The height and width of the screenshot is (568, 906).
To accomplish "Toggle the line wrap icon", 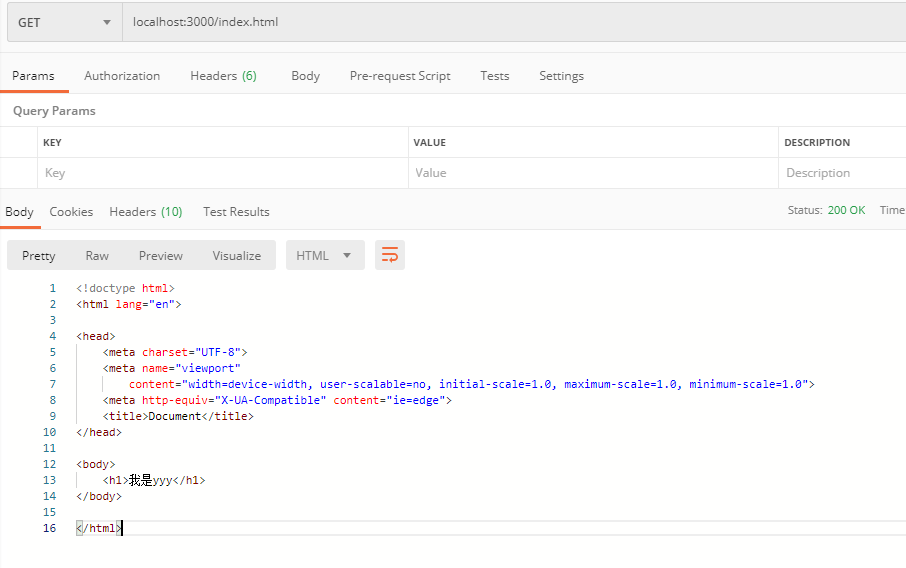I will [x=390, y=255].
